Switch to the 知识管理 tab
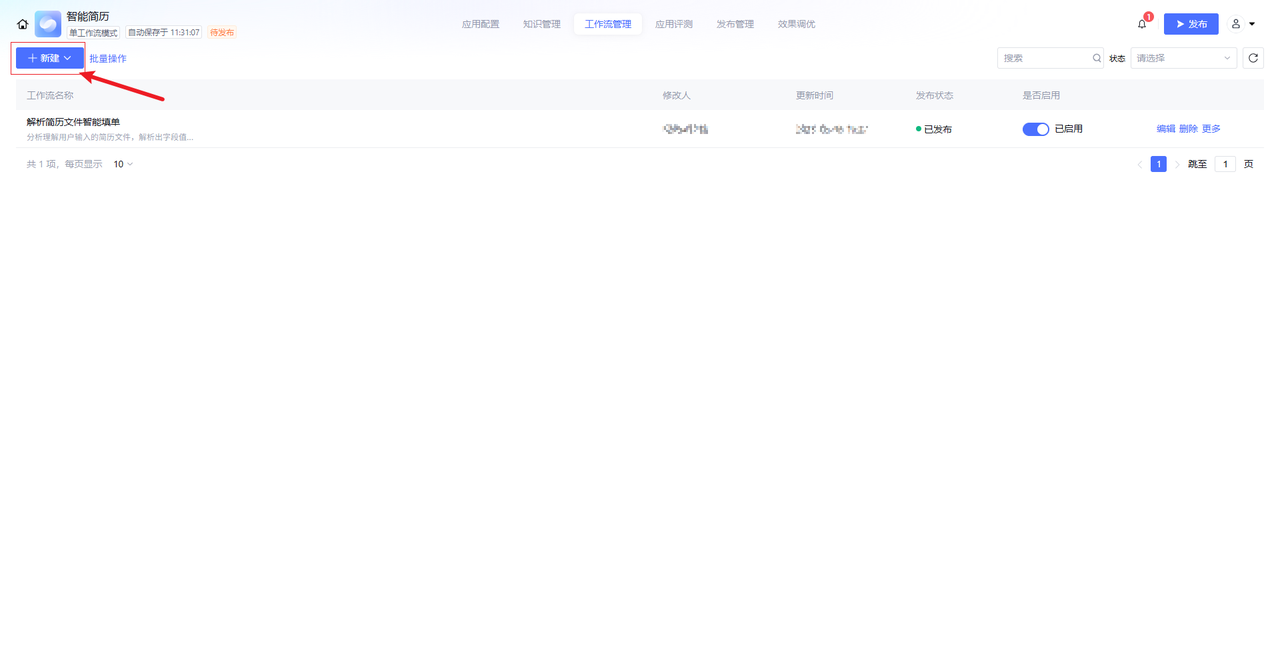1280x650 pixels. [x=541, y=24]
